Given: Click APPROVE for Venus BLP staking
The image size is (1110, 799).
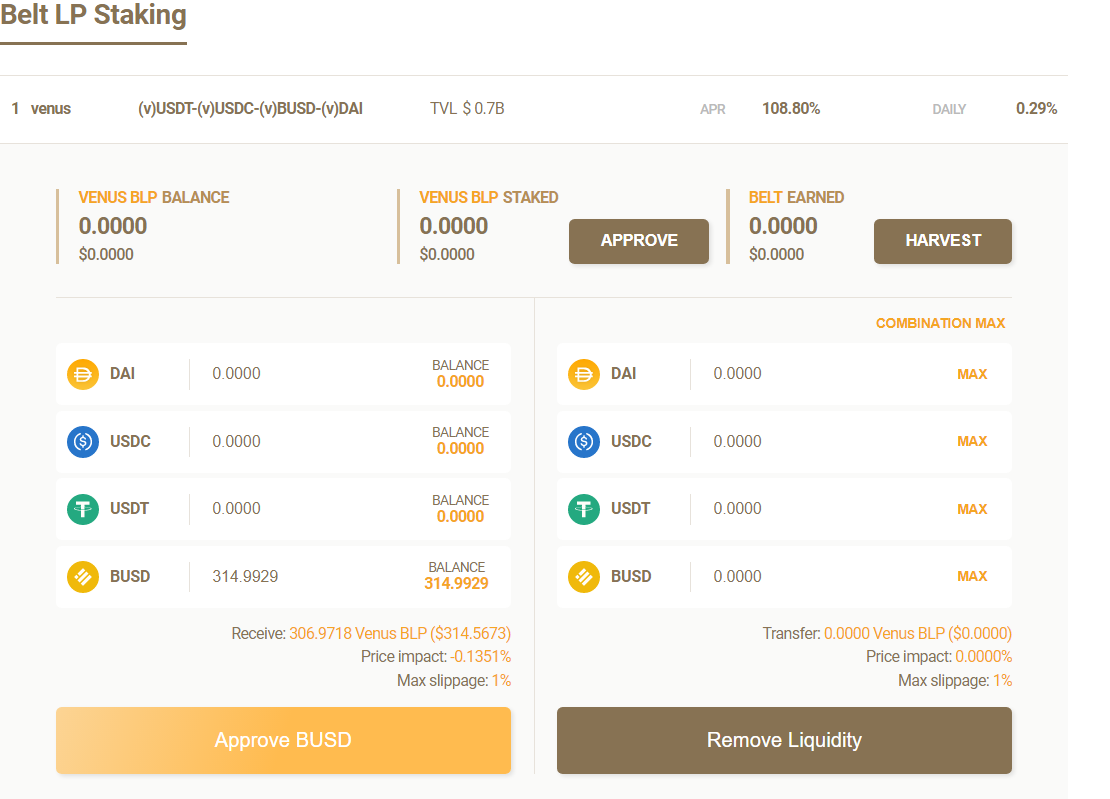Looking at the screenshot, I should (x=639, y=241).
